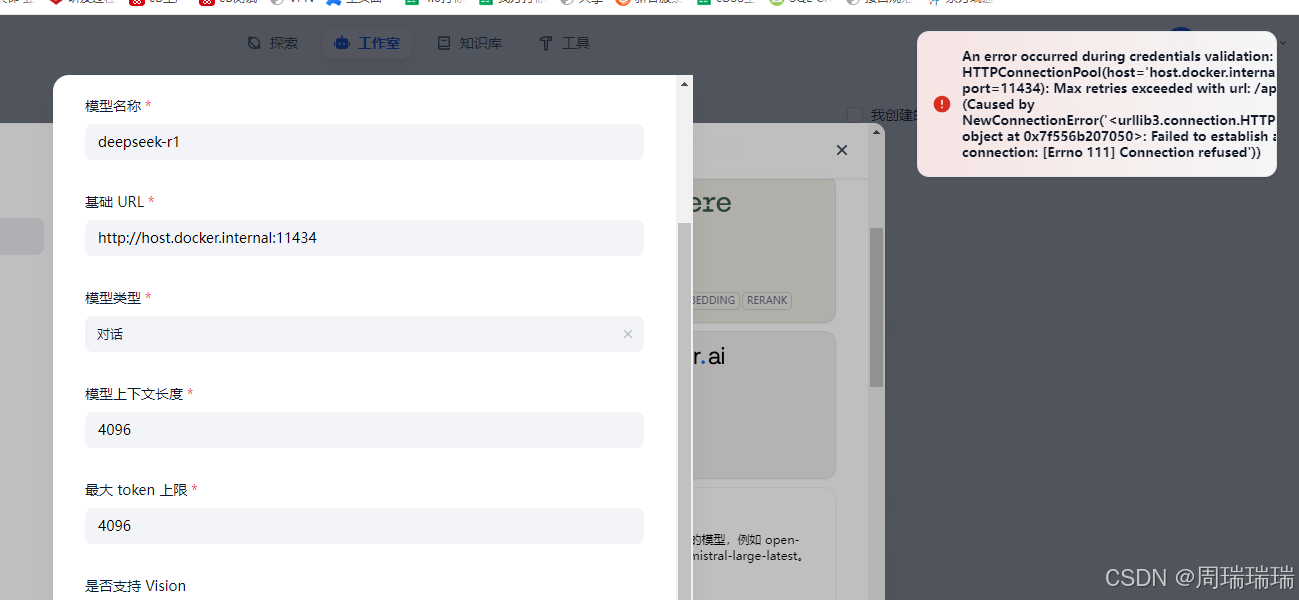The height and width of the screenshot is (600, 1299).
Task: Click the modal scrollbar up arrow
Action: click(x=684, y=84)
